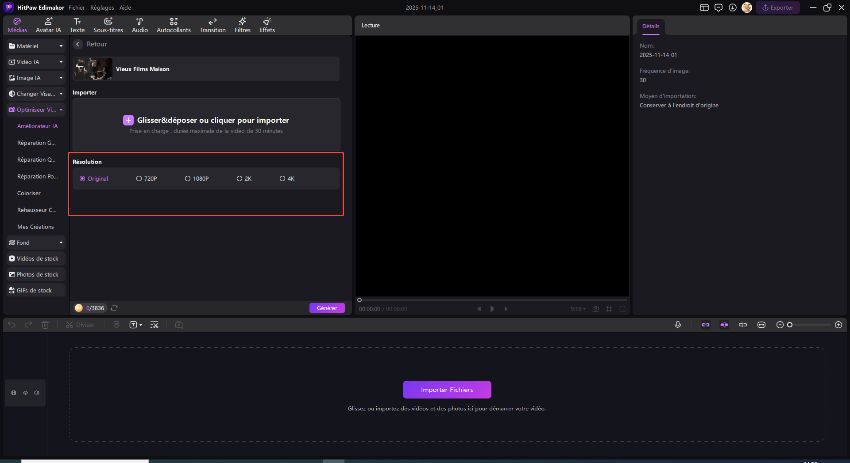
Task: Select Coloriser in sidebar
Action: point(29,193)
